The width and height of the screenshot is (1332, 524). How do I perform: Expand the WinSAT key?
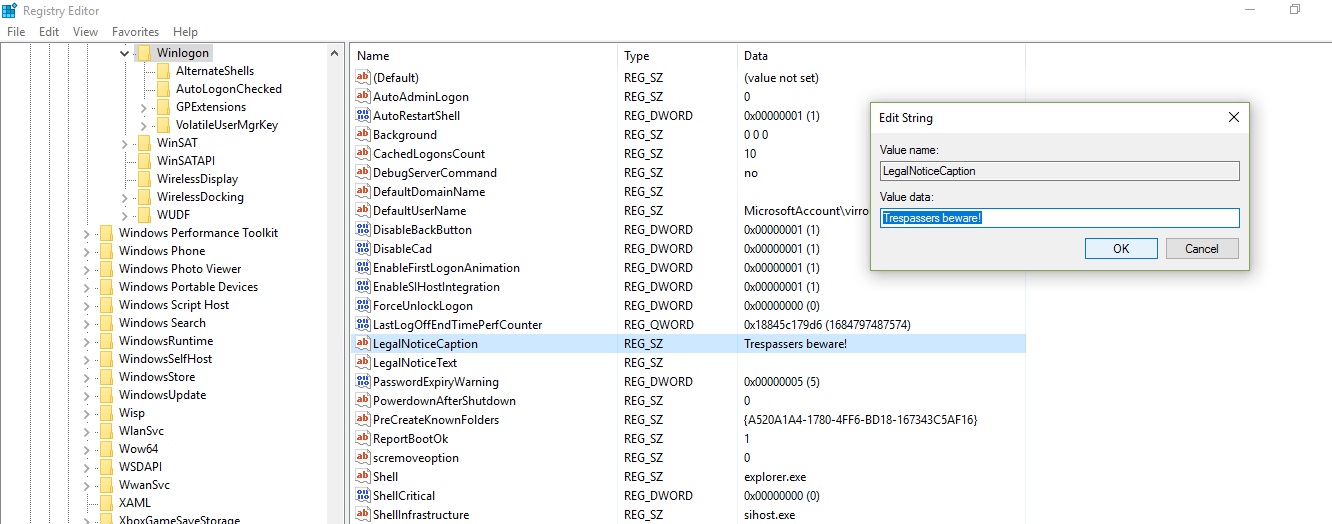click(x=125, y=143)
